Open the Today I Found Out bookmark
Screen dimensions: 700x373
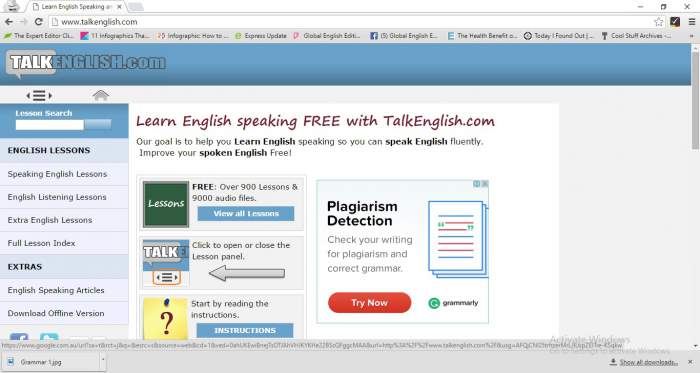pos(558,36)
